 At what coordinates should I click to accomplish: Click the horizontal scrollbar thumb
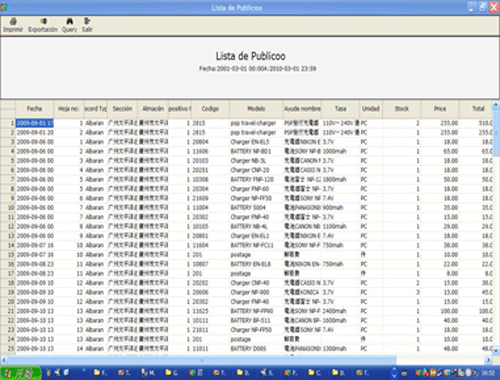(x=202, y=360)
